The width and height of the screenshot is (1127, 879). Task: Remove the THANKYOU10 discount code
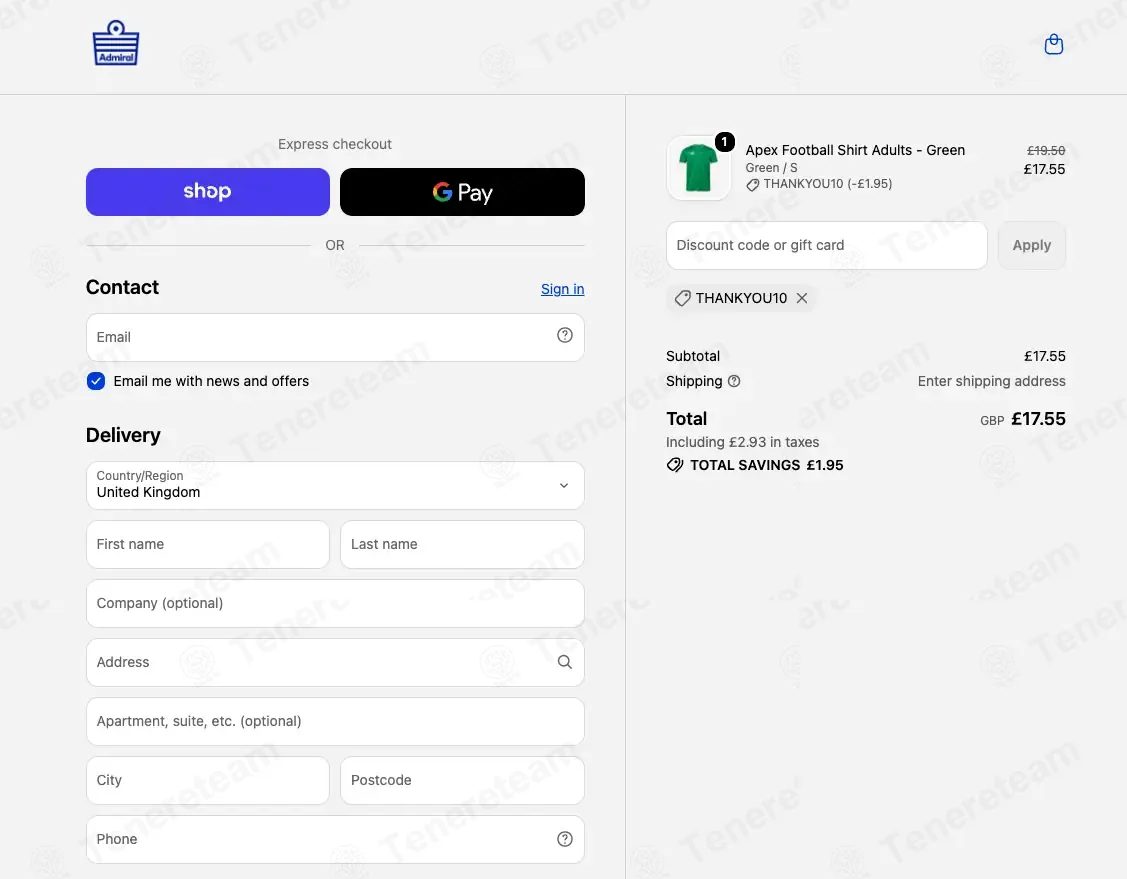coord(802,298)
